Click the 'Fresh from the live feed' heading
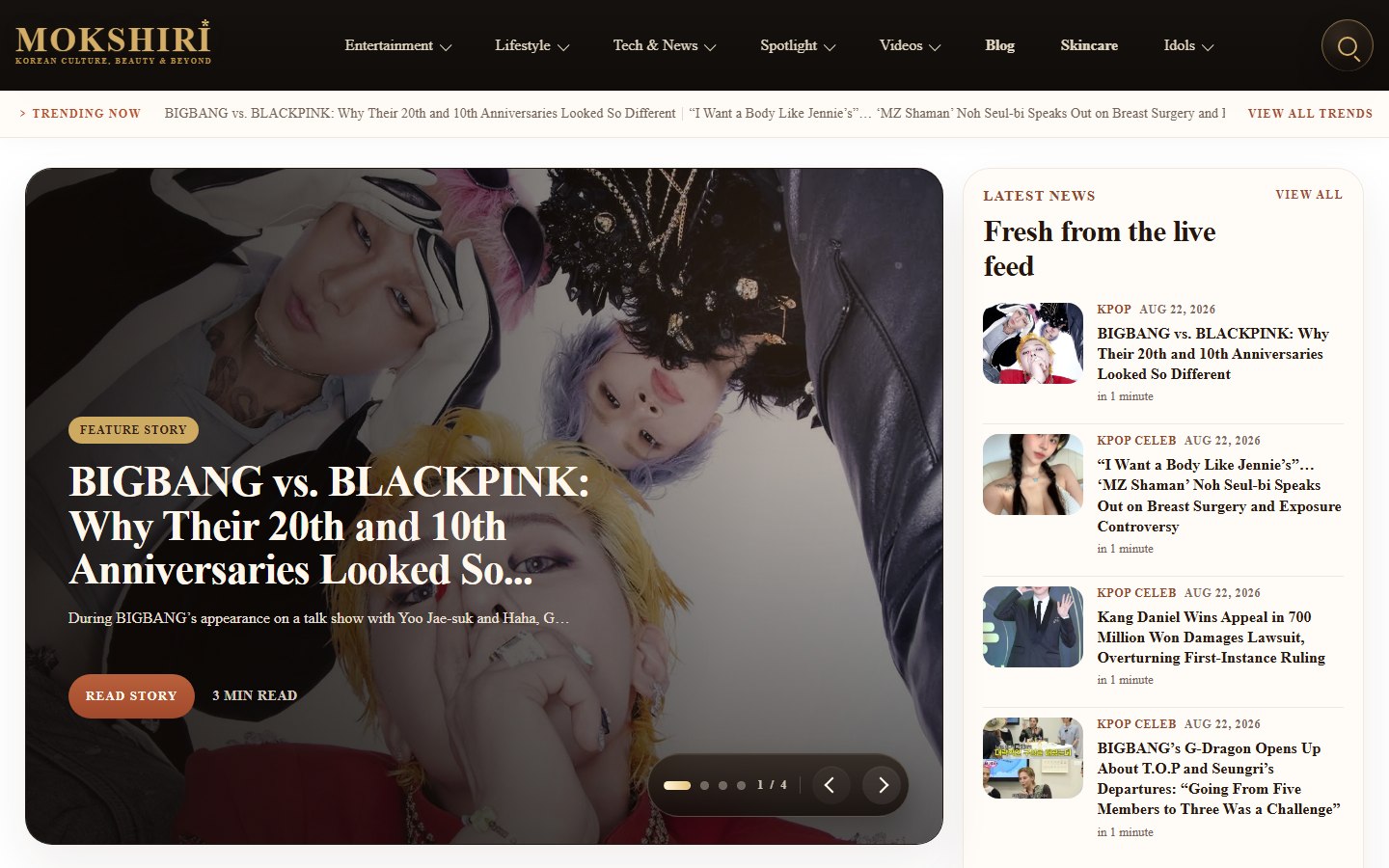 pos(1100,249)
